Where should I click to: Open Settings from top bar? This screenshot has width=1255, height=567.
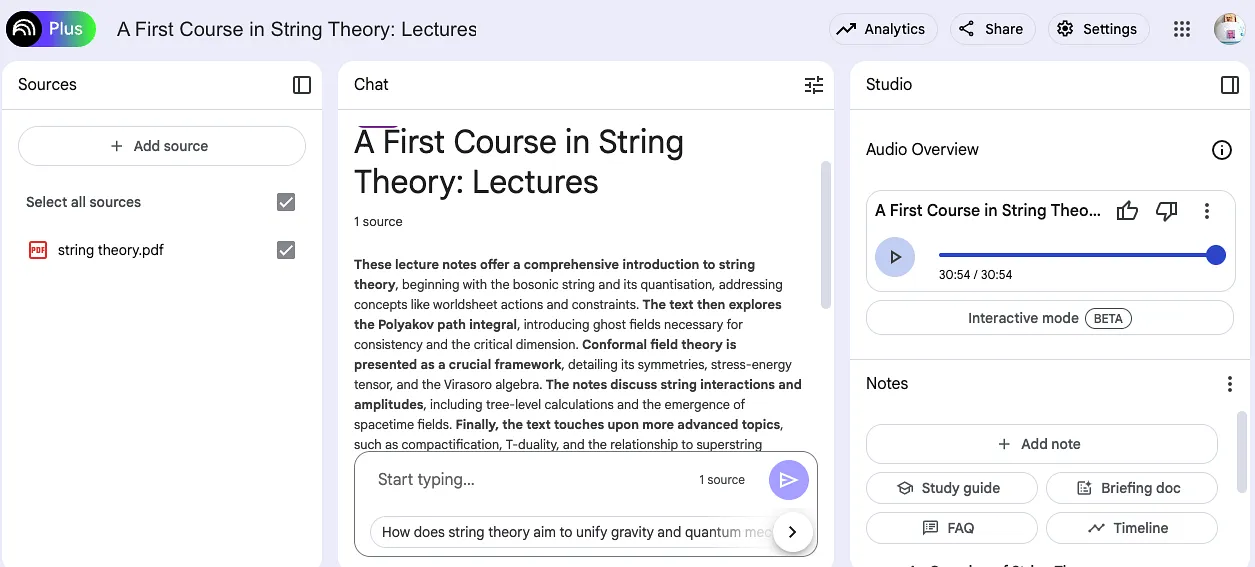click(1099, 29)
